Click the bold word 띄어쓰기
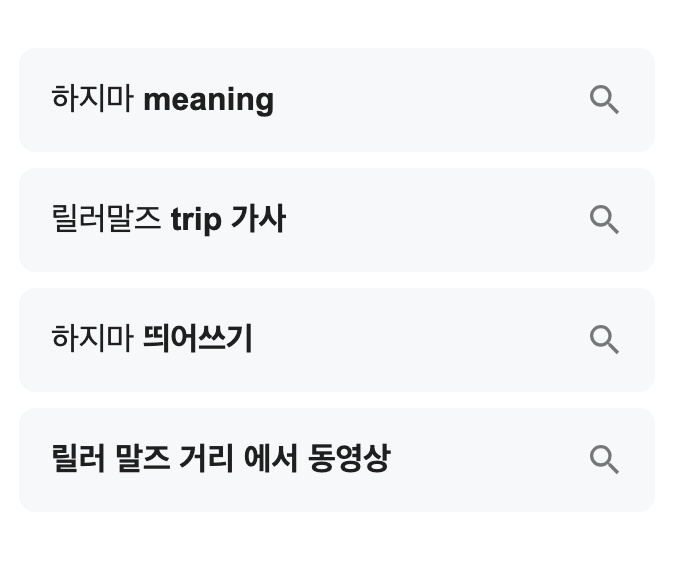696x572 pixels. (198, 339)
